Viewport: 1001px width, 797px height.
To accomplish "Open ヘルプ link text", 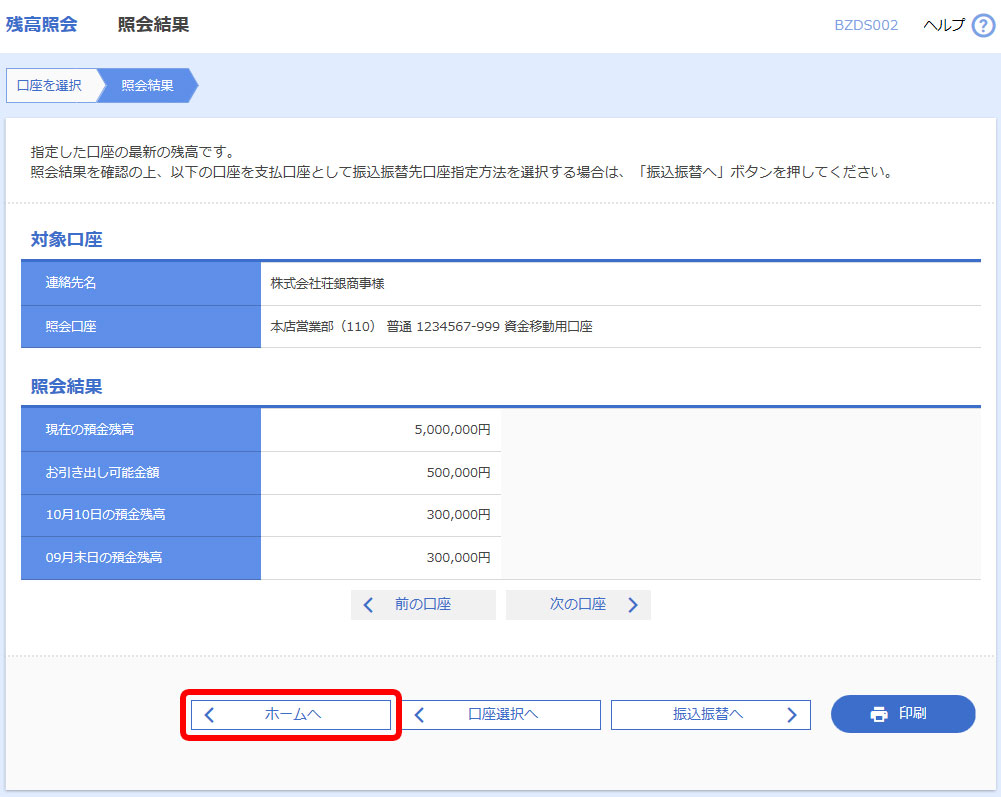I will [944, 25].
